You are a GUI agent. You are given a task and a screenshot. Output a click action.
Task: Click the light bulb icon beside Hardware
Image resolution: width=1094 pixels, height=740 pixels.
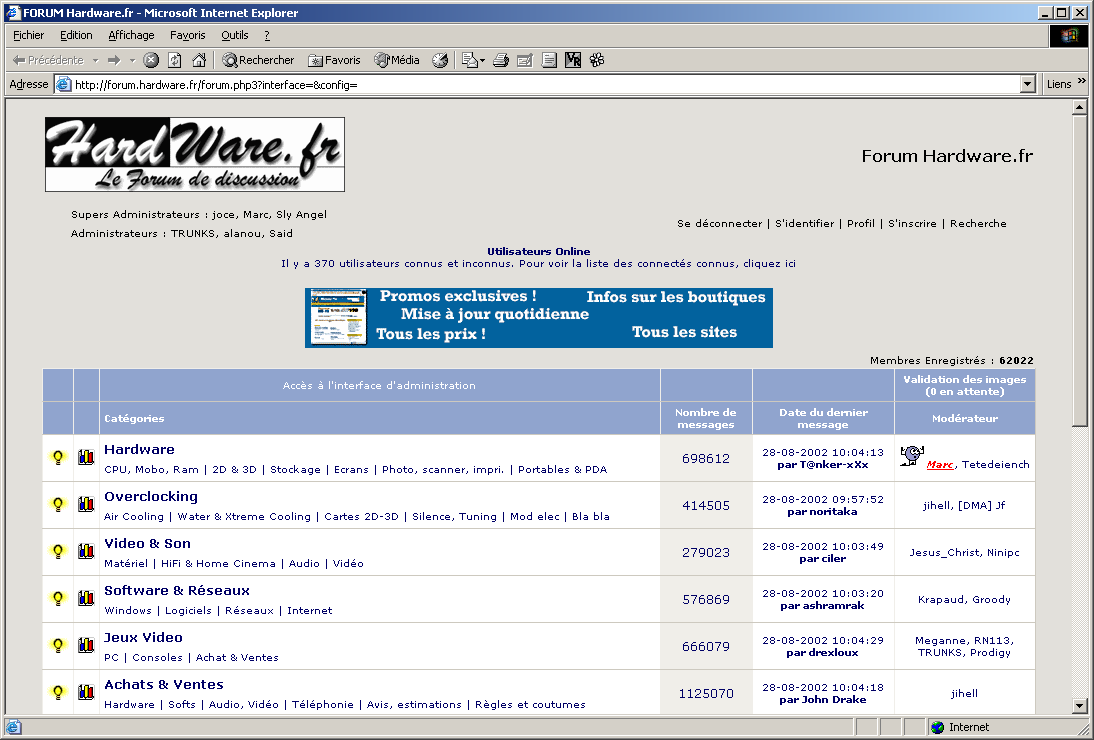pyautogui.click(x=58, y=458)
